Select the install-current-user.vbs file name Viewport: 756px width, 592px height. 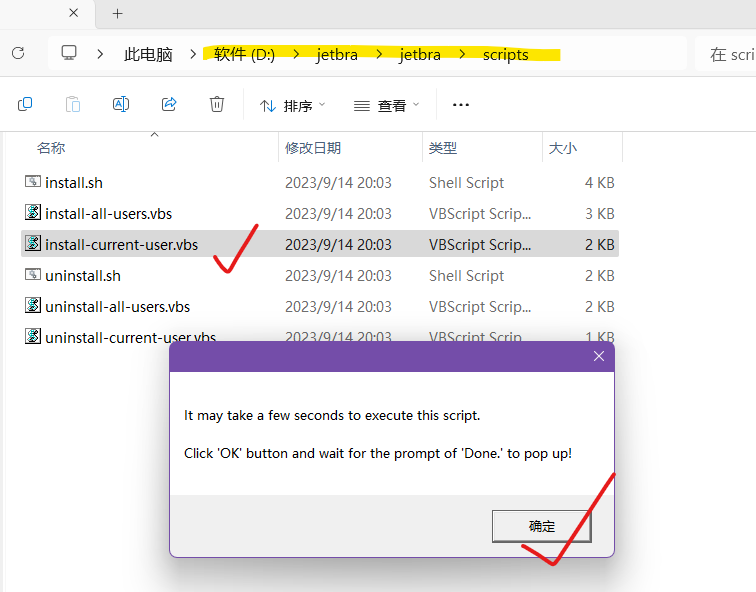122,244
